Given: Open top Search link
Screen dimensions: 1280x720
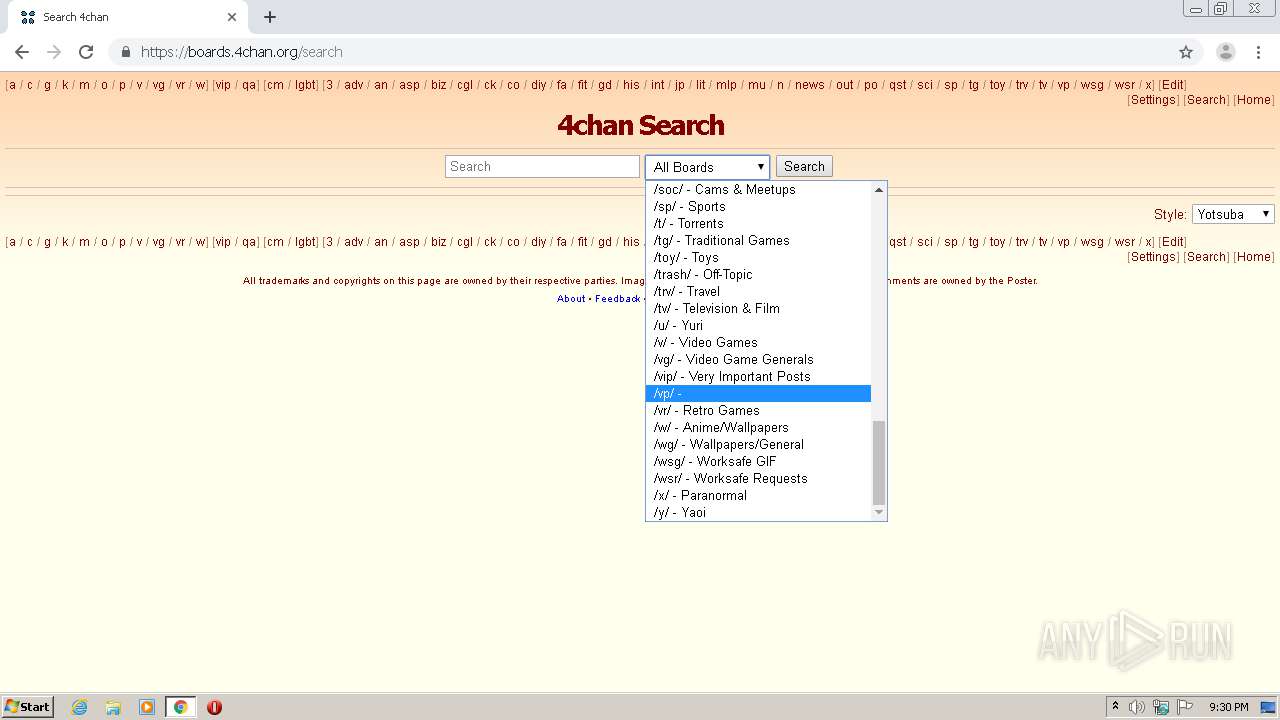Looking at the screenshot, I should (1206, 100).
